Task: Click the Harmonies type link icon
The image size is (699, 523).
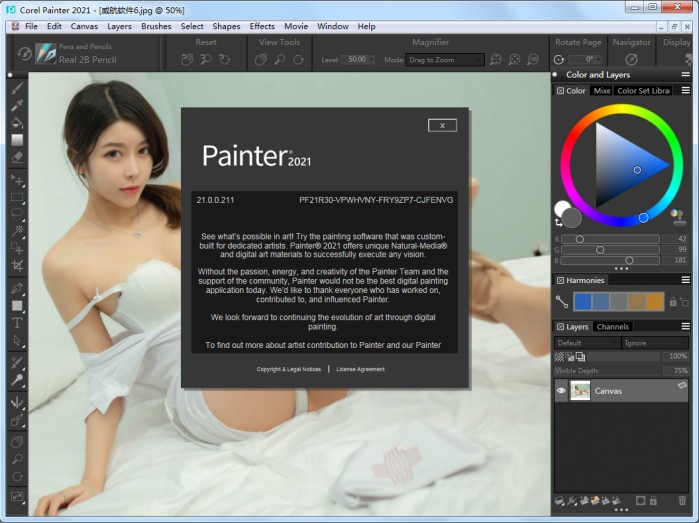Action: (x=562, y=302)
